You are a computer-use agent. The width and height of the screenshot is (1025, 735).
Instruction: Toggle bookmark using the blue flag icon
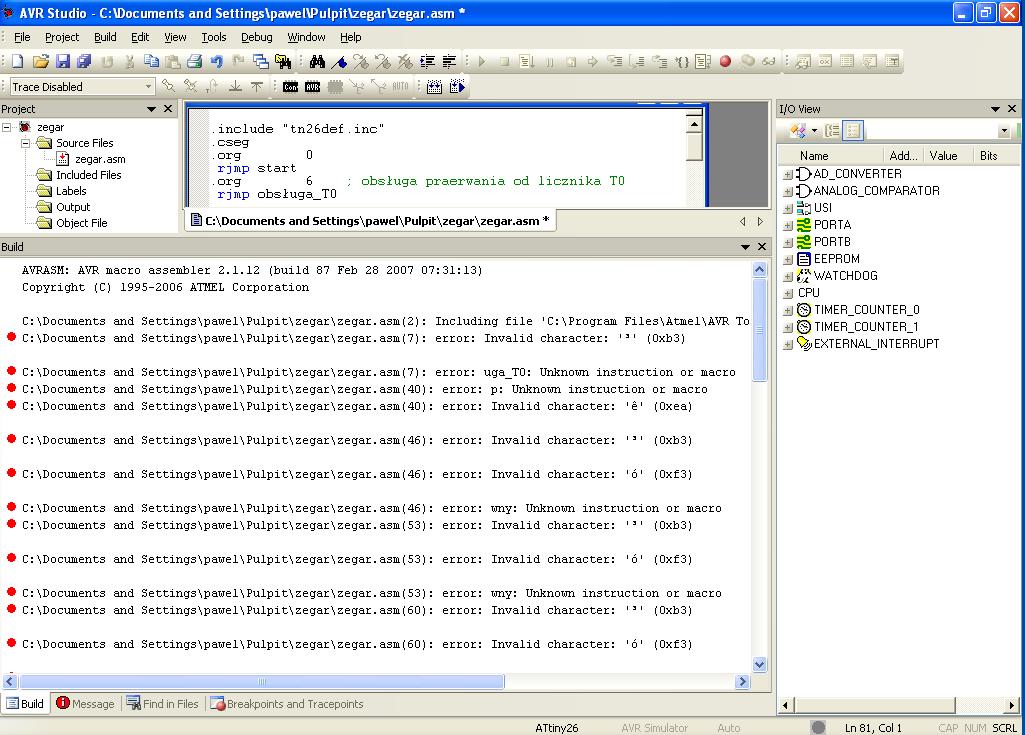pyautogui.click(x=339, y=61)
